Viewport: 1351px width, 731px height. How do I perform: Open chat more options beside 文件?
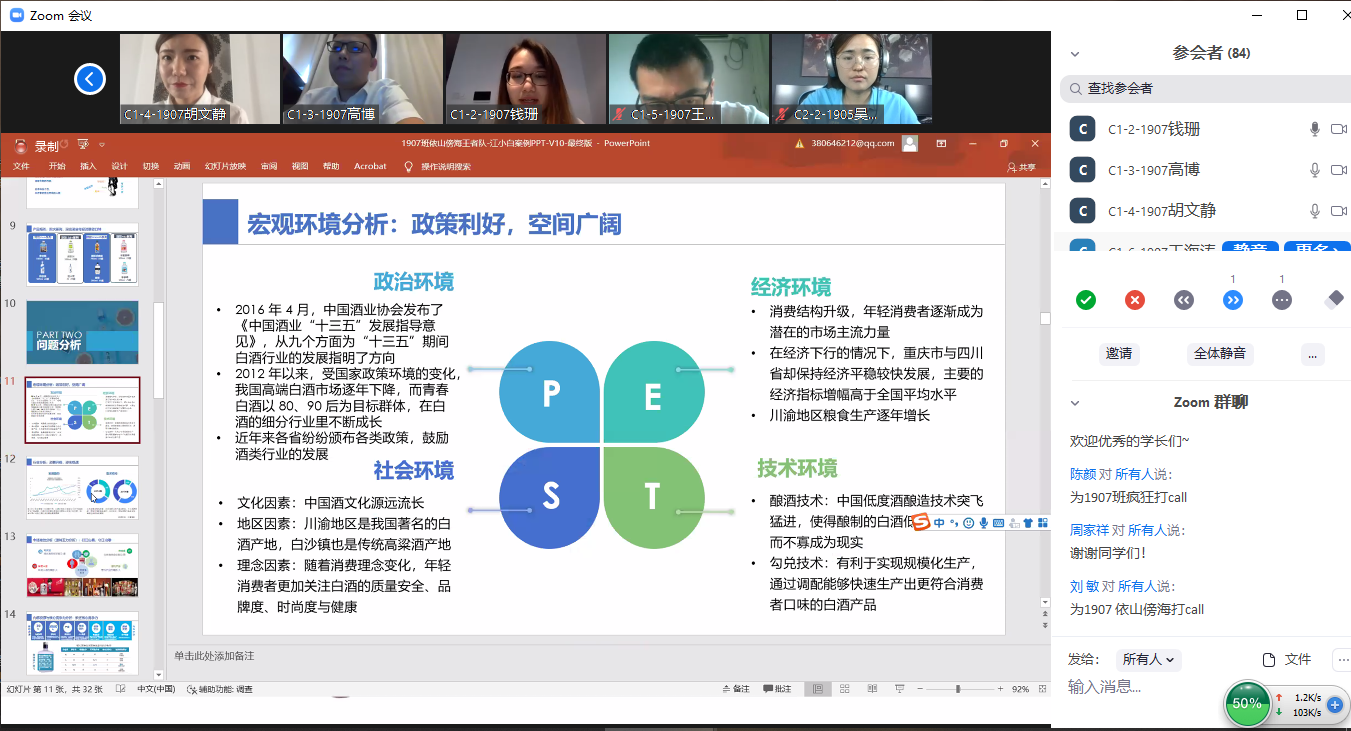pyautogui.click(x=1342, y=660)
